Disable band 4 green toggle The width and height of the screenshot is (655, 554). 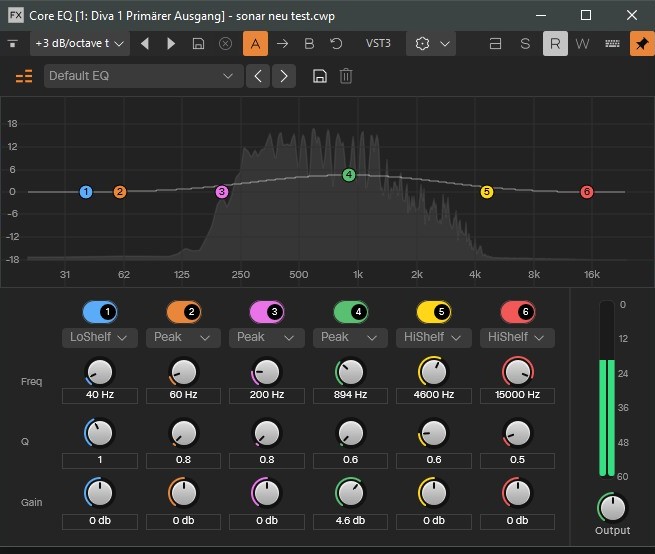coord(350,311)
